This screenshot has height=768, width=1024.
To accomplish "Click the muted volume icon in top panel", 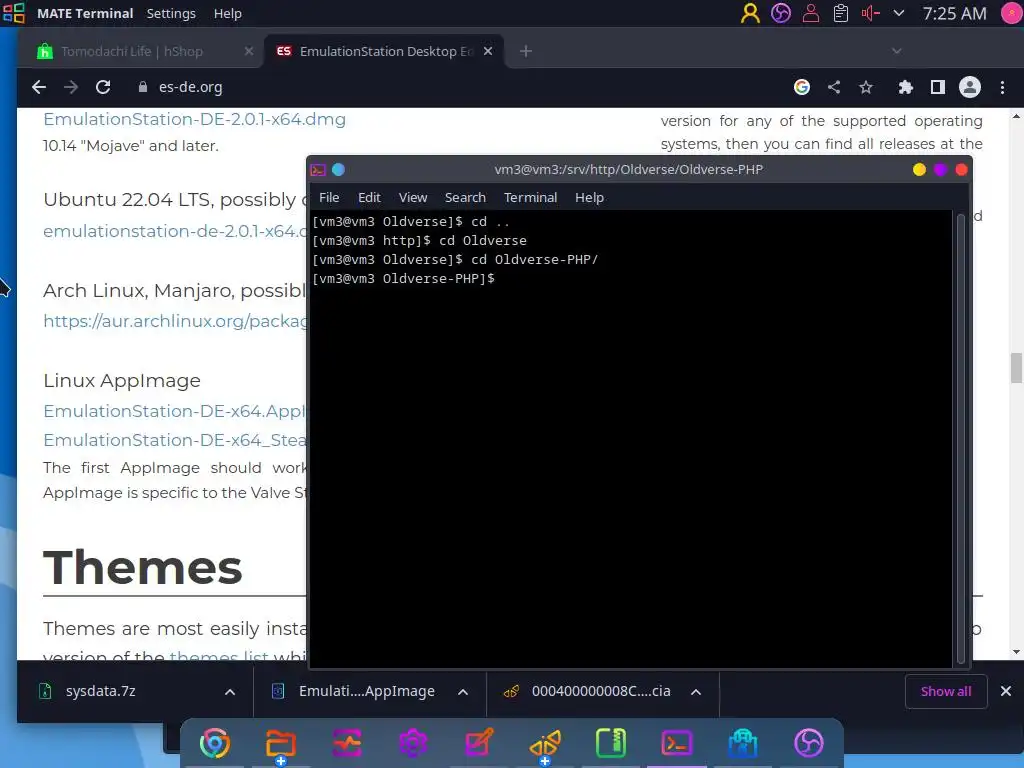I will click(x=871, y=13).
